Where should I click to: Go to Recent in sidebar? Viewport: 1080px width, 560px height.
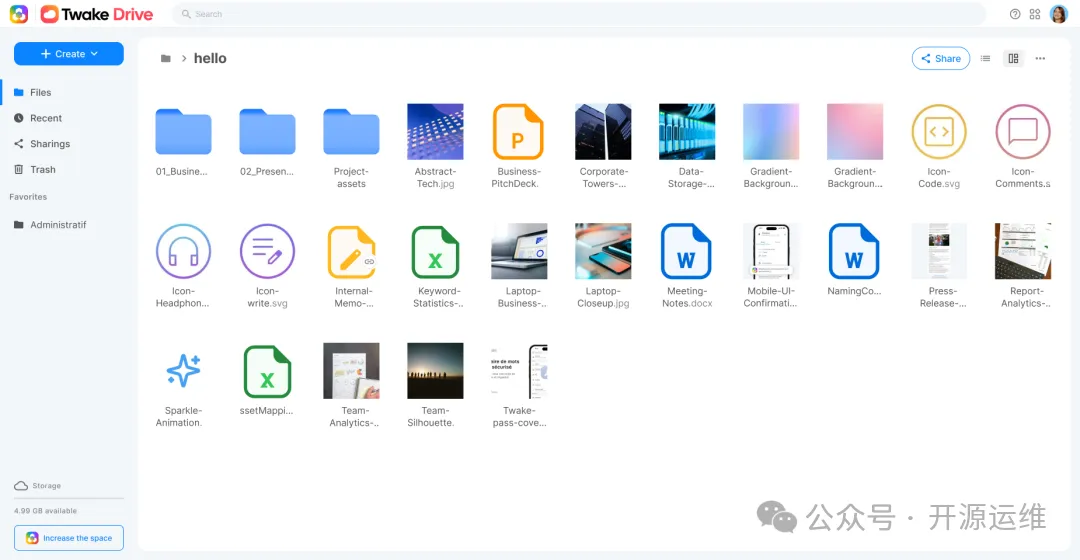(45, 118)
